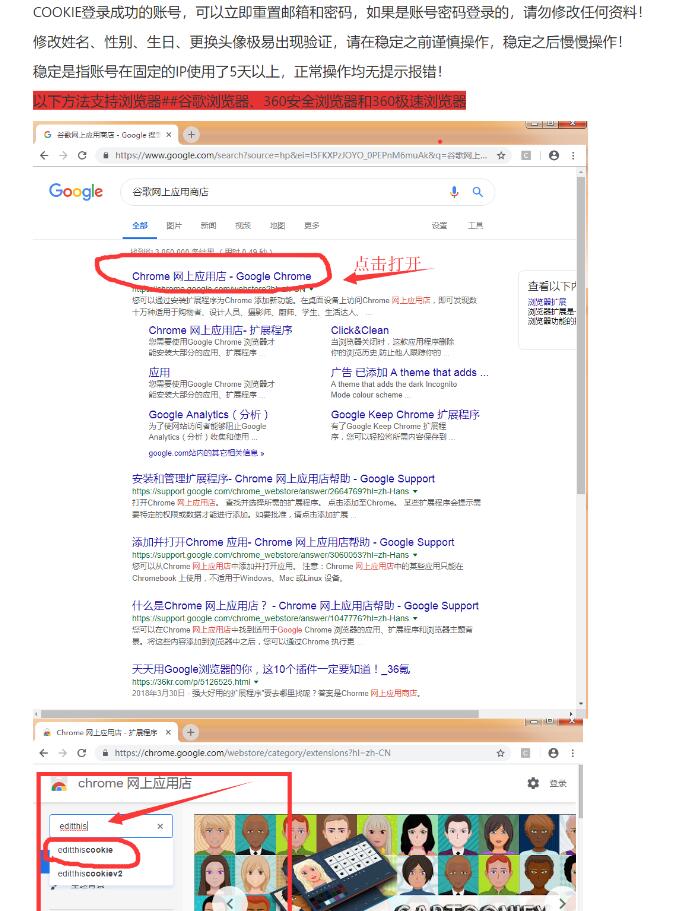The width and height of the screenshot is (691, 911).
Task: Click previous arrow on Web Store carousel
Action: point(230,901)
